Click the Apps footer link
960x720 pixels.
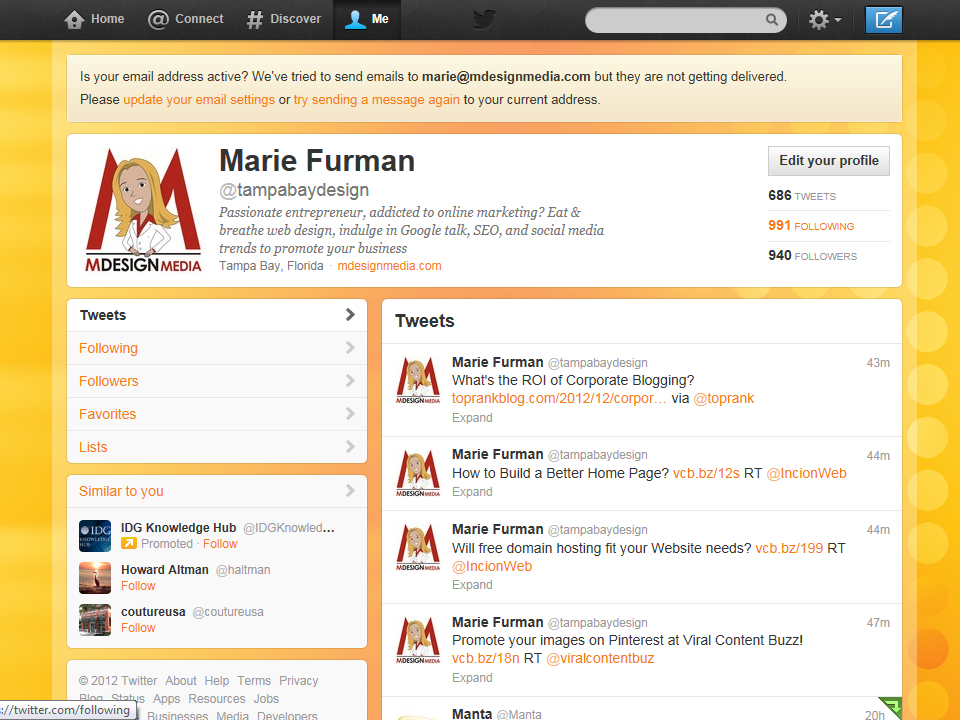(167, 699)
